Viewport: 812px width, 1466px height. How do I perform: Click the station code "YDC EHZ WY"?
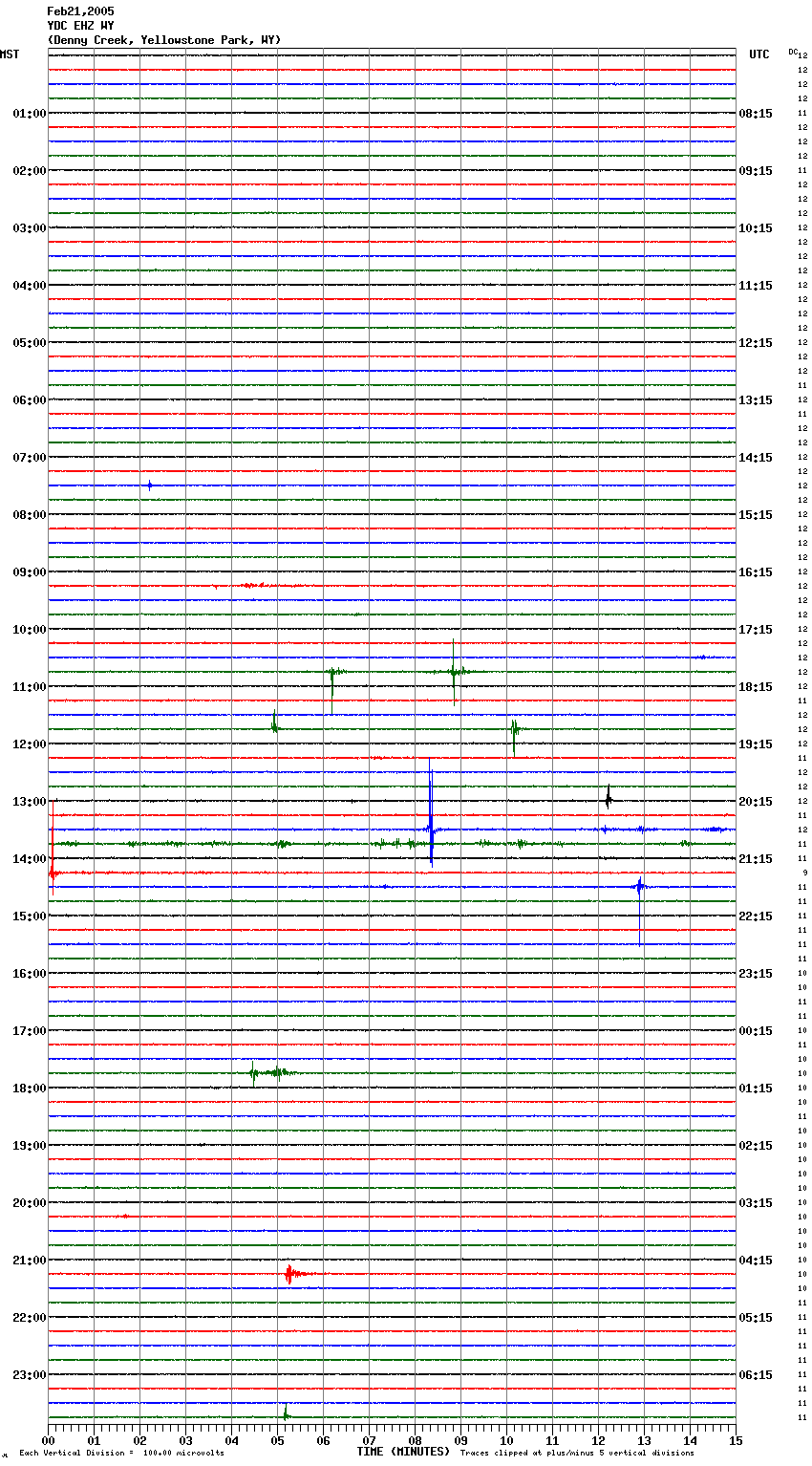point(80,26)
